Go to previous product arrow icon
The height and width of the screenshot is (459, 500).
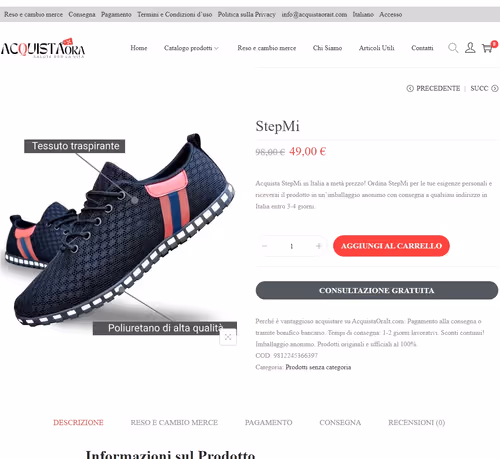(x=410, y=88)
